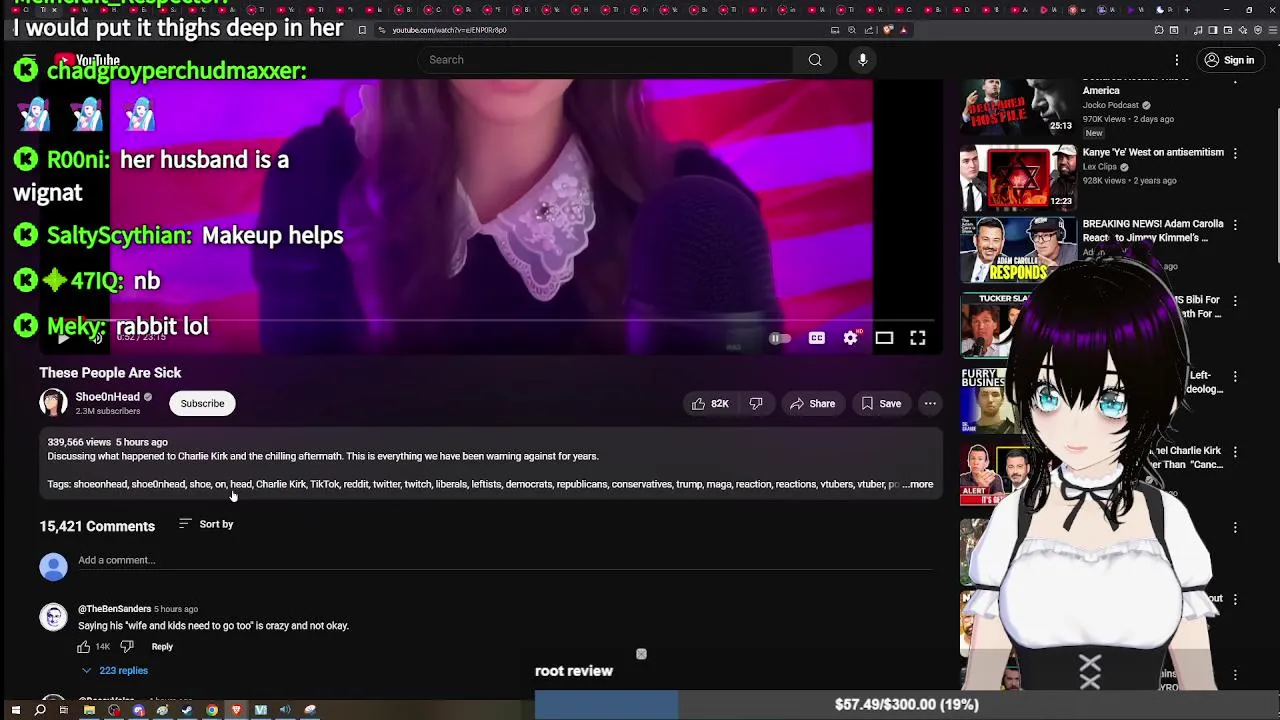Screen dimensions: 1280x720
Task: Open Windows taskbar search
Action: coord(40,711)
